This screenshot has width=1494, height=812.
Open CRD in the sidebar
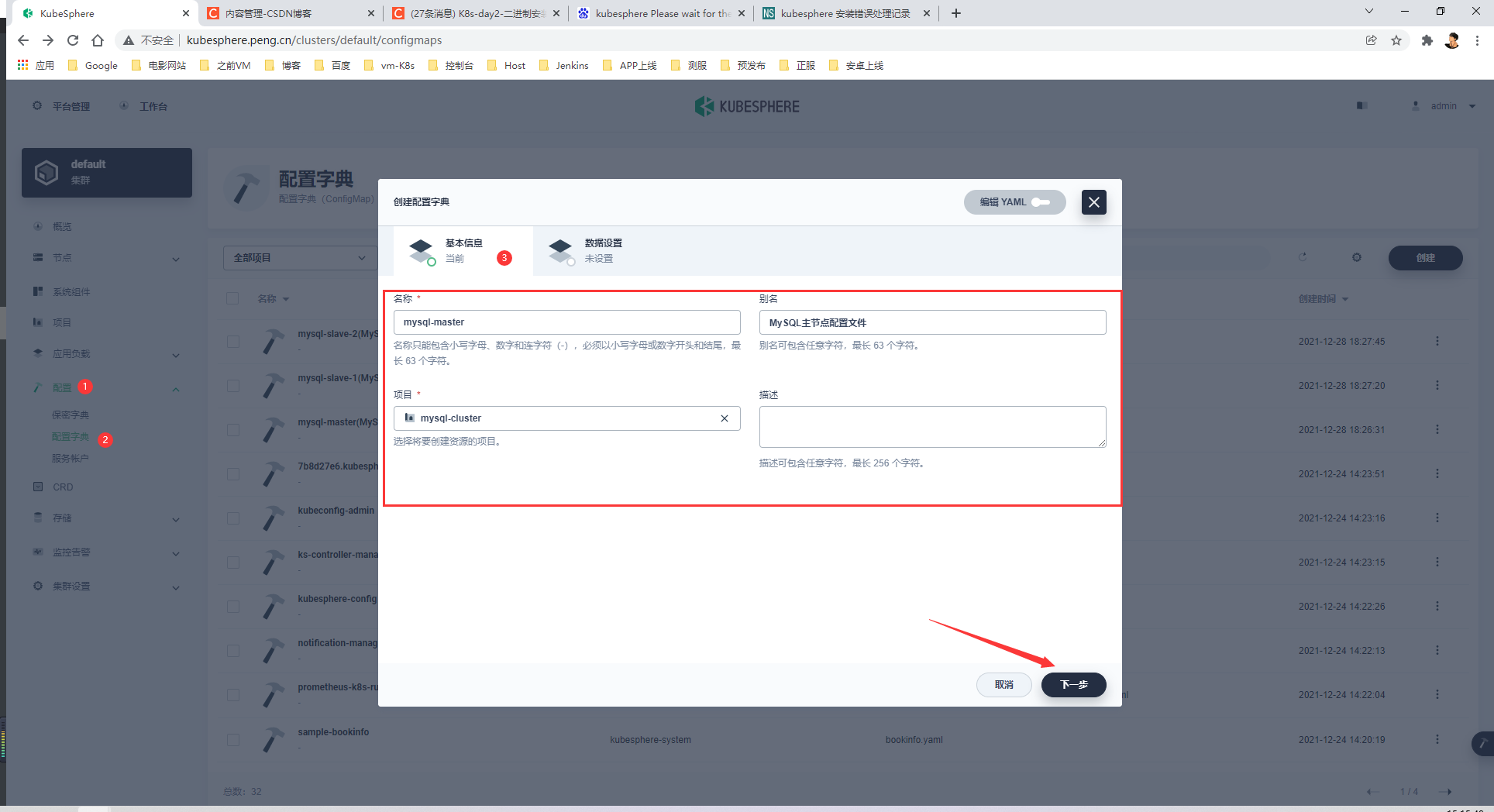63,487
